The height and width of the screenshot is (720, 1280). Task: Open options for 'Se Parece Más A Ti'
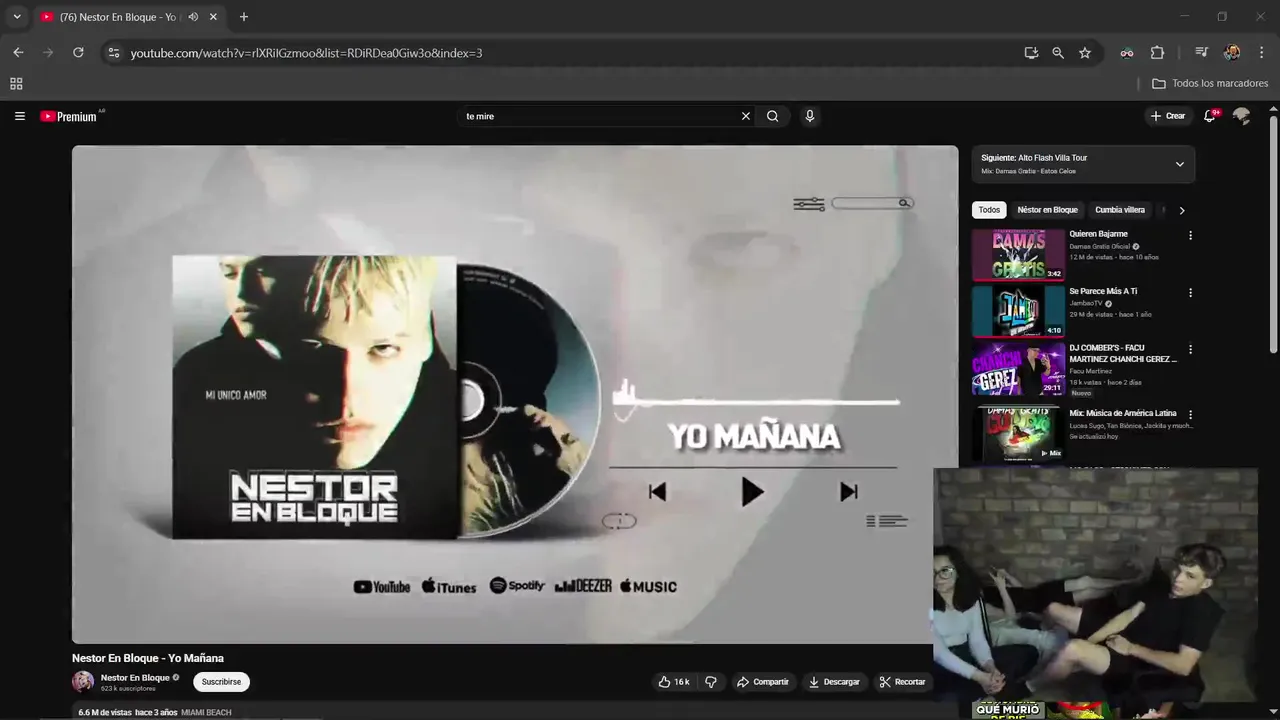tap(1190, 293)
